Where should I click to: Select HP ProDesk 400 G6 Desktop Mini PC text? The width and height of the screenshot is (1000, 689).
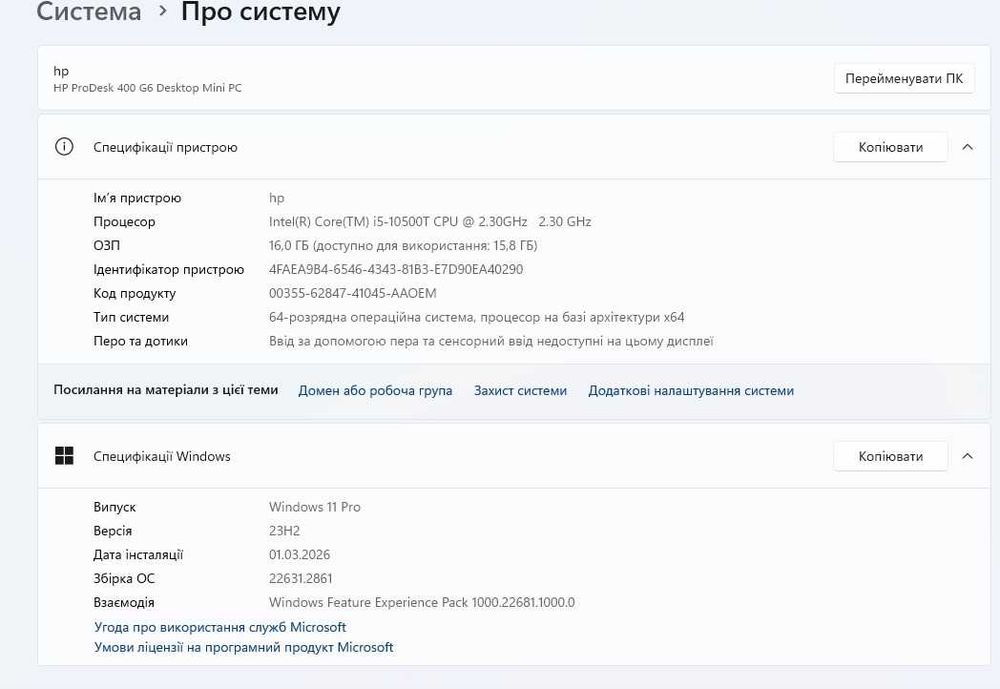coord(147,88)
